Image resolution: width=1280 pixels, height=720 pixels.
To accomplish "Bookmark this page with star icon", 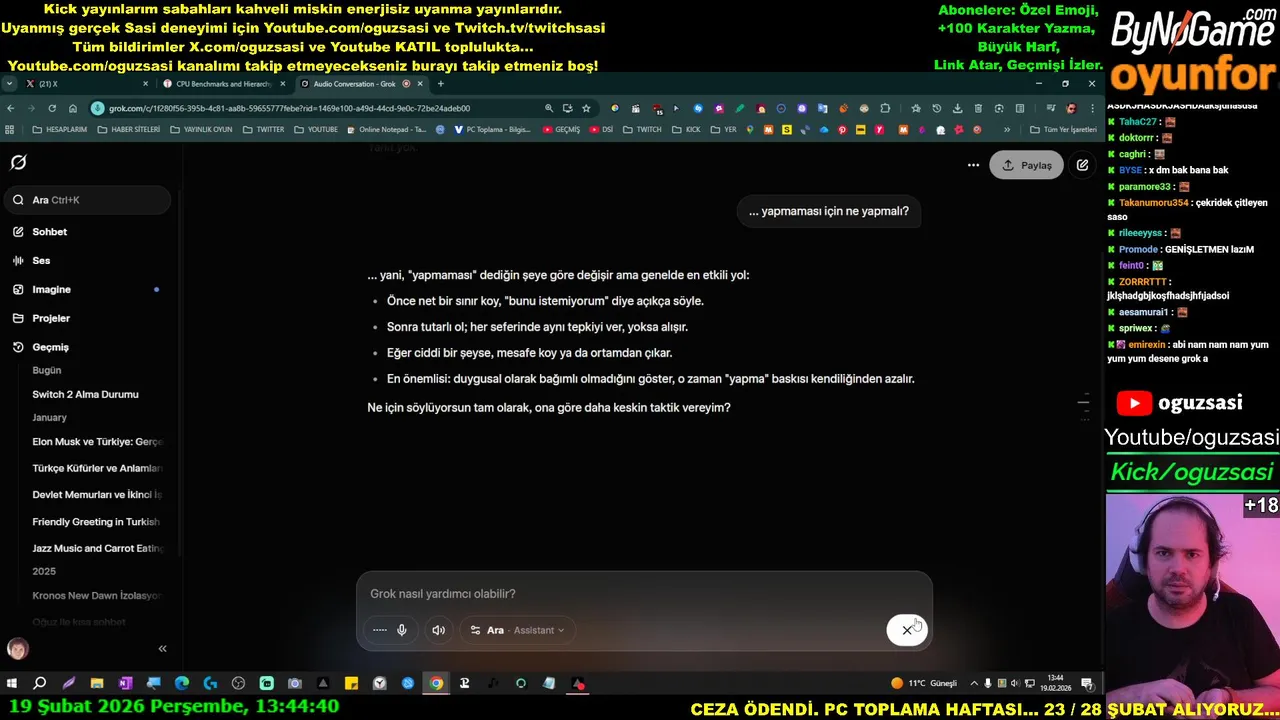I will [586, 108].
